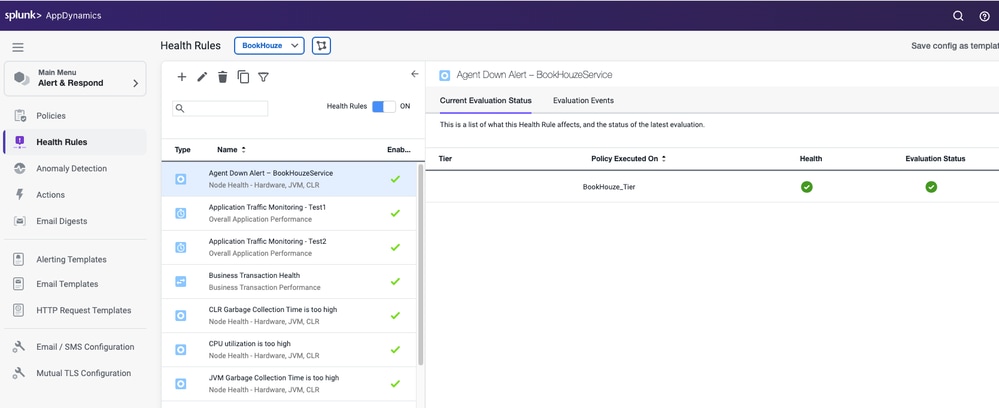
Task: Turn off the Health Rules switch
Action: click(384, 106)
